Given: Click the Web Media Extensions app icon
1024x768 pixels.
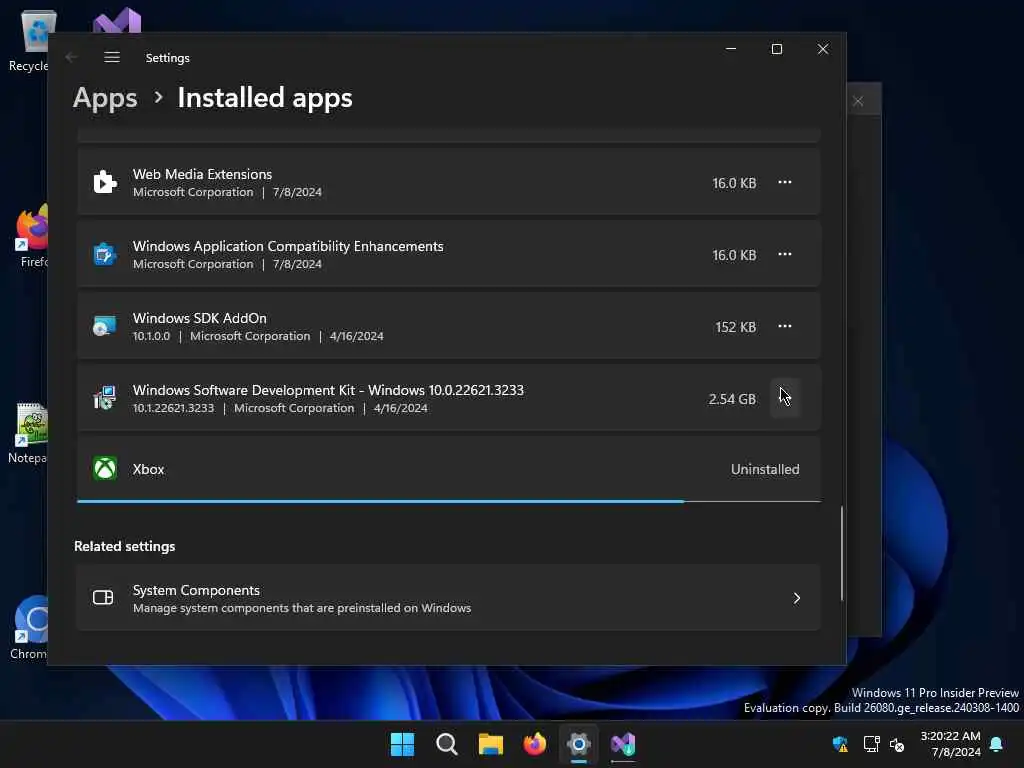Looking at the screenshot, I should click(x=104, y=182).
